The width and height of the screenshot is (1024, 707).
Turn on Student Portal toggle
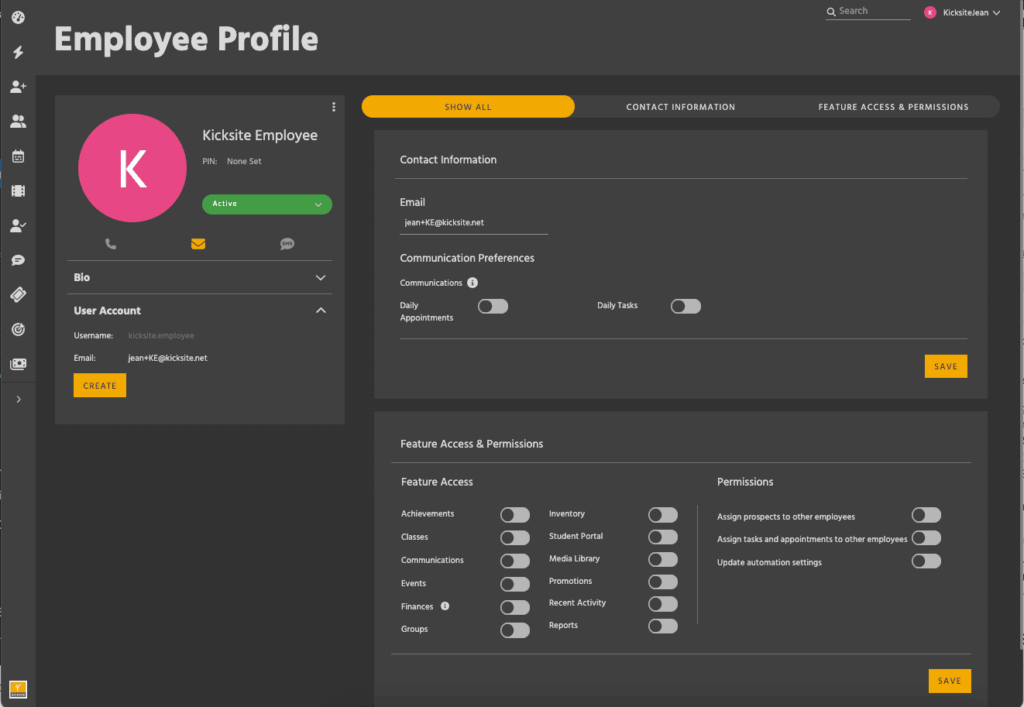coord(663,537)
